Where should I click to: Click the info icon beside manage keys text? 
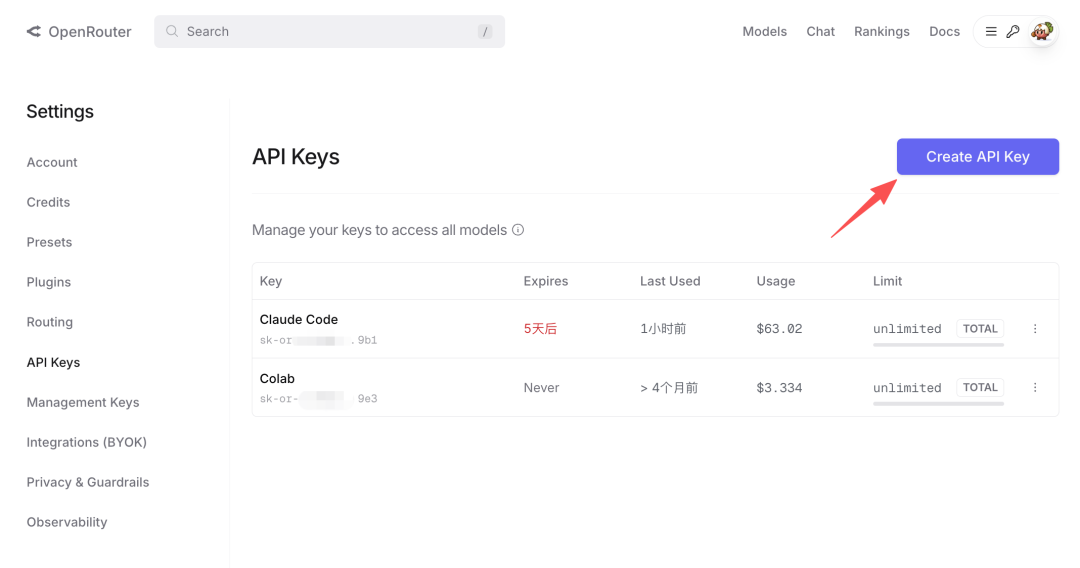pos(518,230)
